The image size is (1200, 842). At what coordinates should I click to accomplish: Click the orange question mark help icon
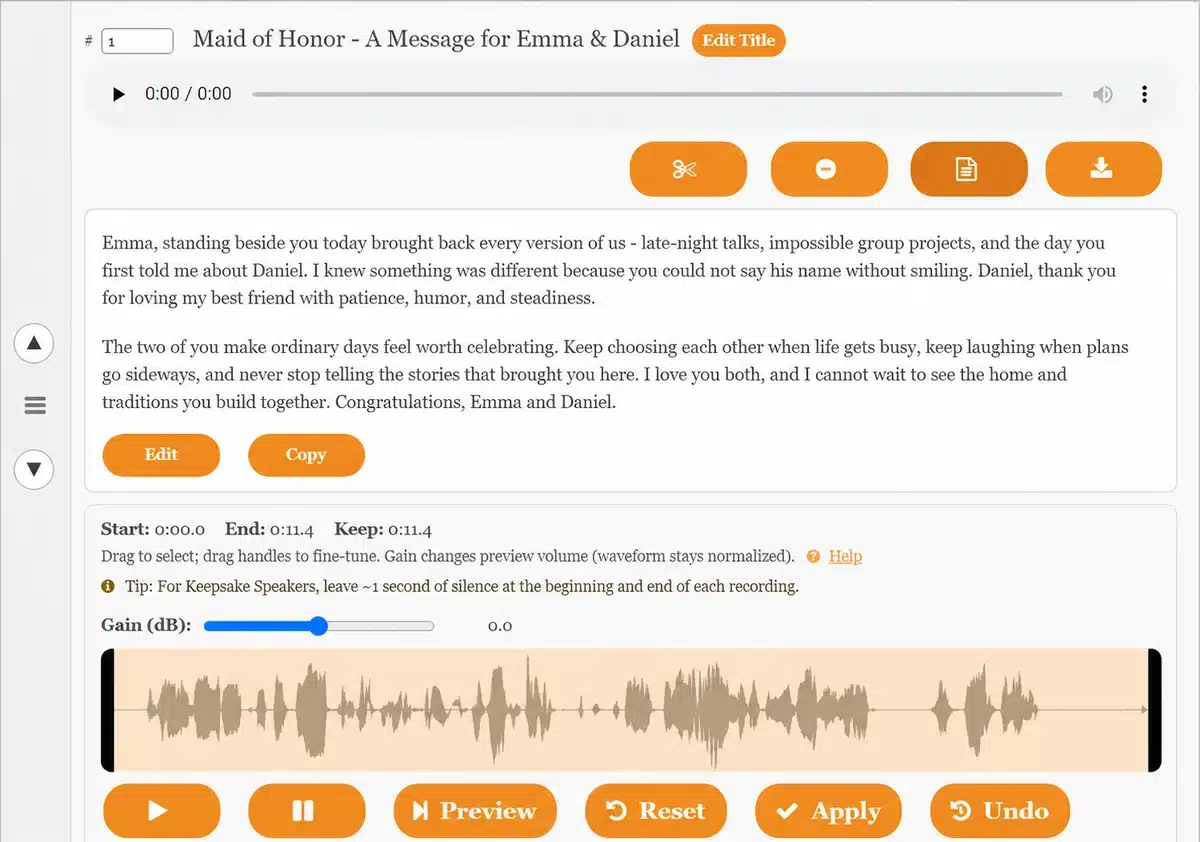(x=814, y=556)
